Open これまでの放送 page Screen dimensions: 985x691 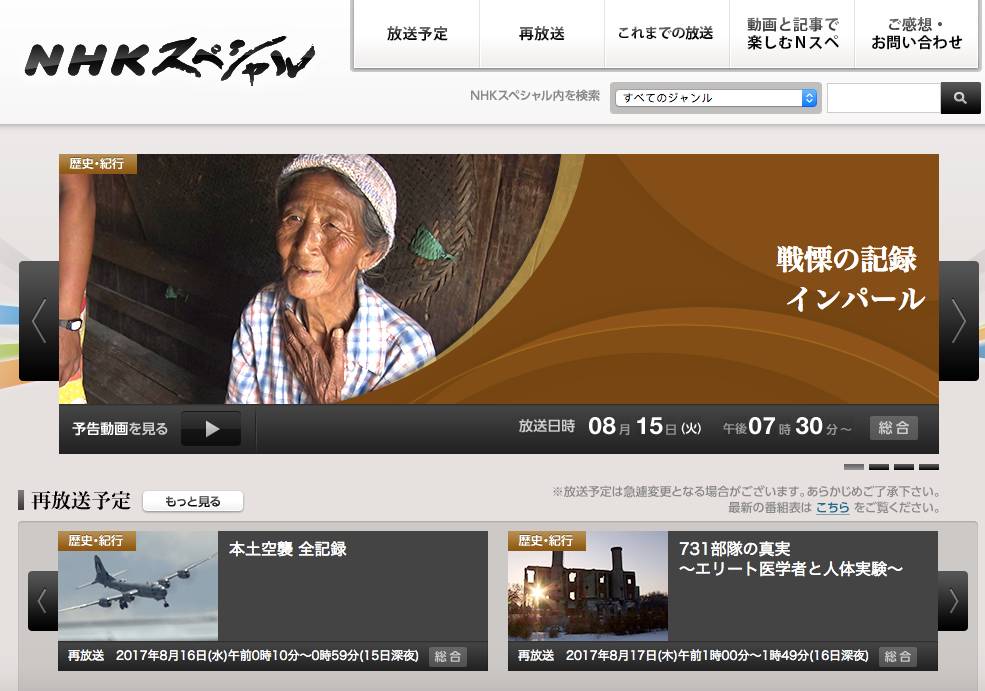(666, 33)
